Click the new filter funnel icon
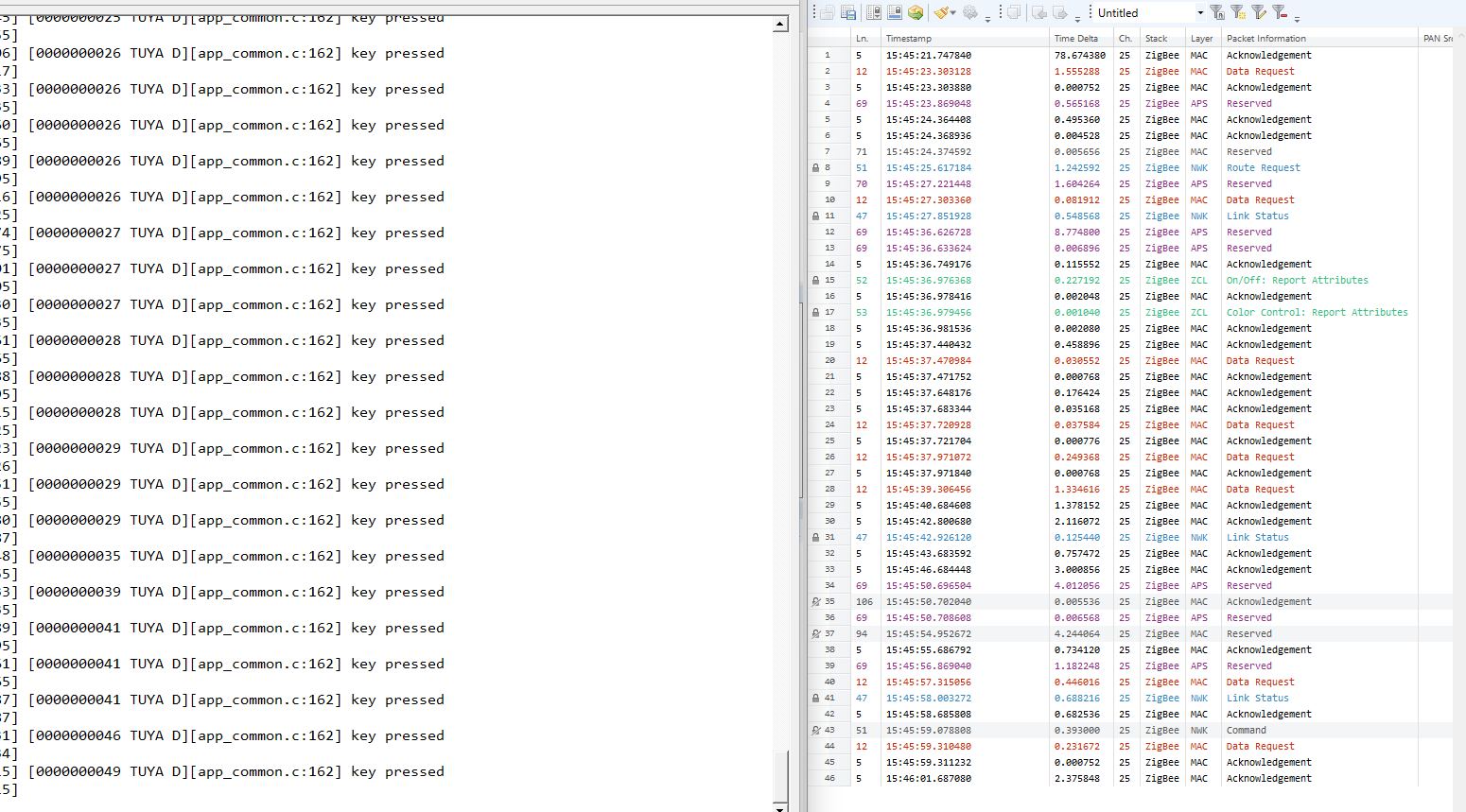This screenshot has width=1466, height=812. pyautogui.click(x=1217, y=12)
